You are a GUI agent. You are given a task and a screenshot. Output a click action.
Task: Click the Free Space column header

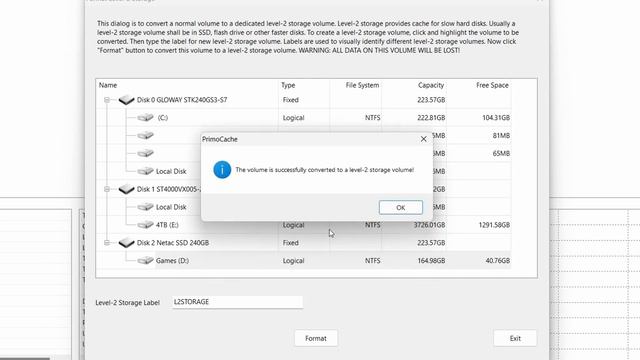(492, 85)
